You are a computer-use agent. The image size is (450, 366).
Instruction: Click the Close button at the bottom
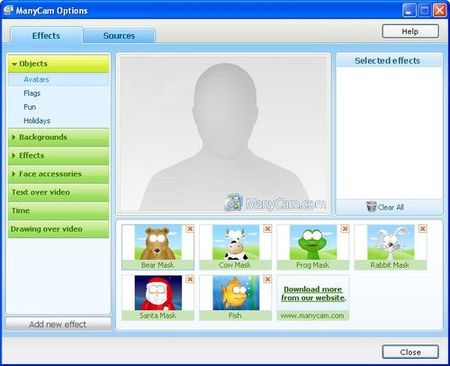coord(410,352)
